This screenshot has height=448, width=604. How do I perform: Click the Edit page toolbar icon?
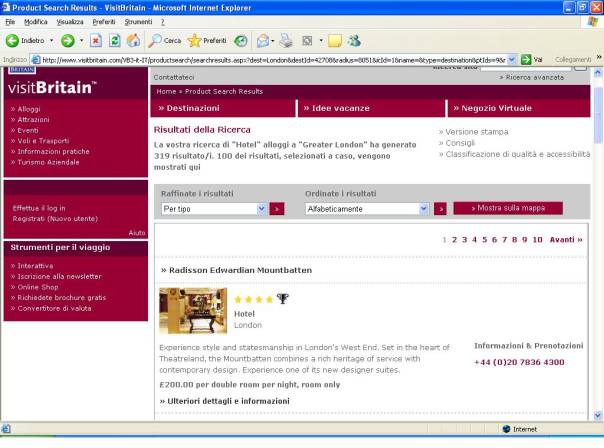307,40
